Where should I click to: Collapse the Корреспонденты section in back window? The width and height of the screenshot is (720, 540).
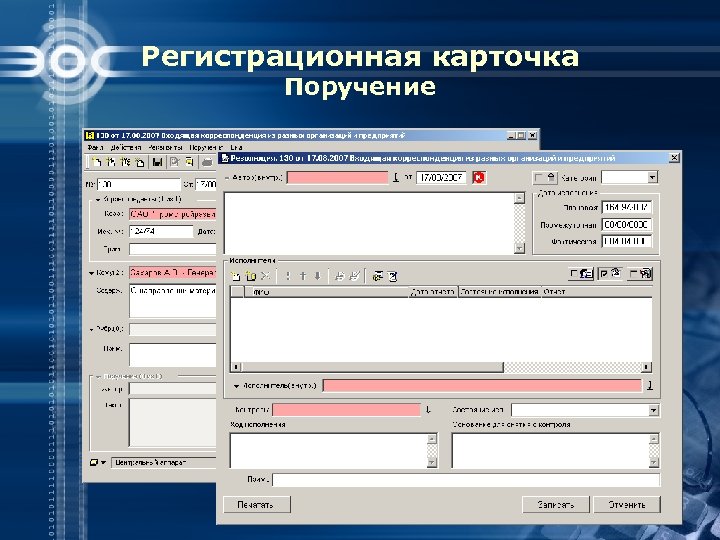coord(97,200)
